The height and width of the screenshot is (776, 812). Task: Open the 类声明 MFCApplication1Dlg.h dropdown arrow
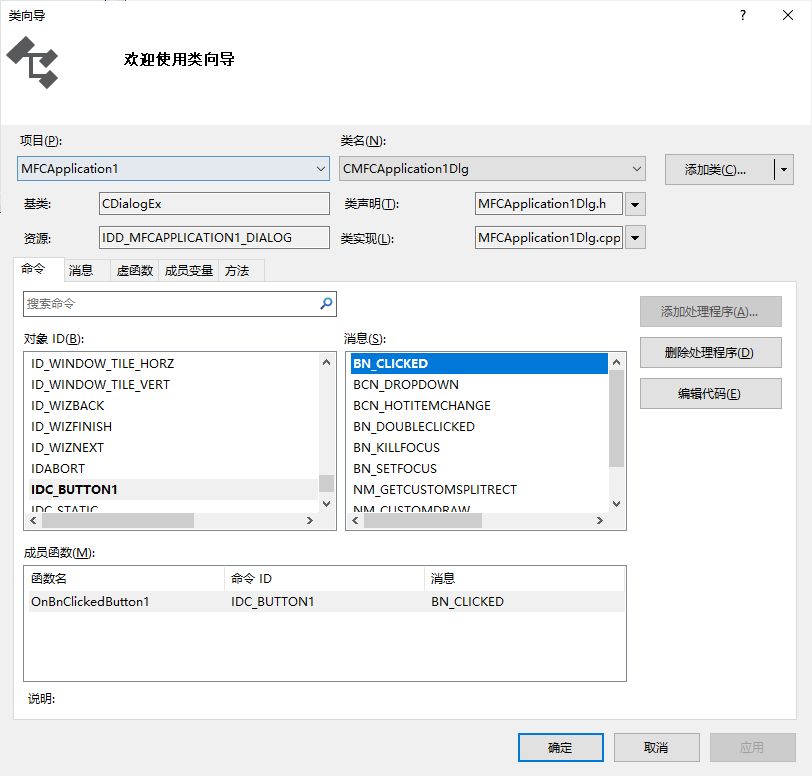635,204
